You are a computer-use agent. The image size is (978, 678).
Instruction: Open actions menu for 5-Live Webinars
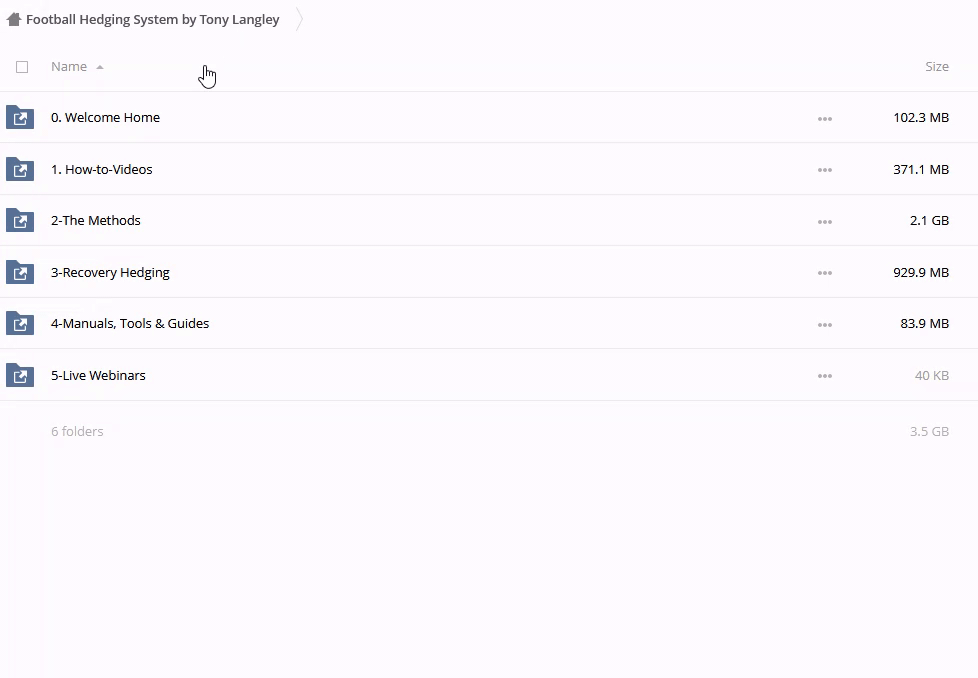824,376
